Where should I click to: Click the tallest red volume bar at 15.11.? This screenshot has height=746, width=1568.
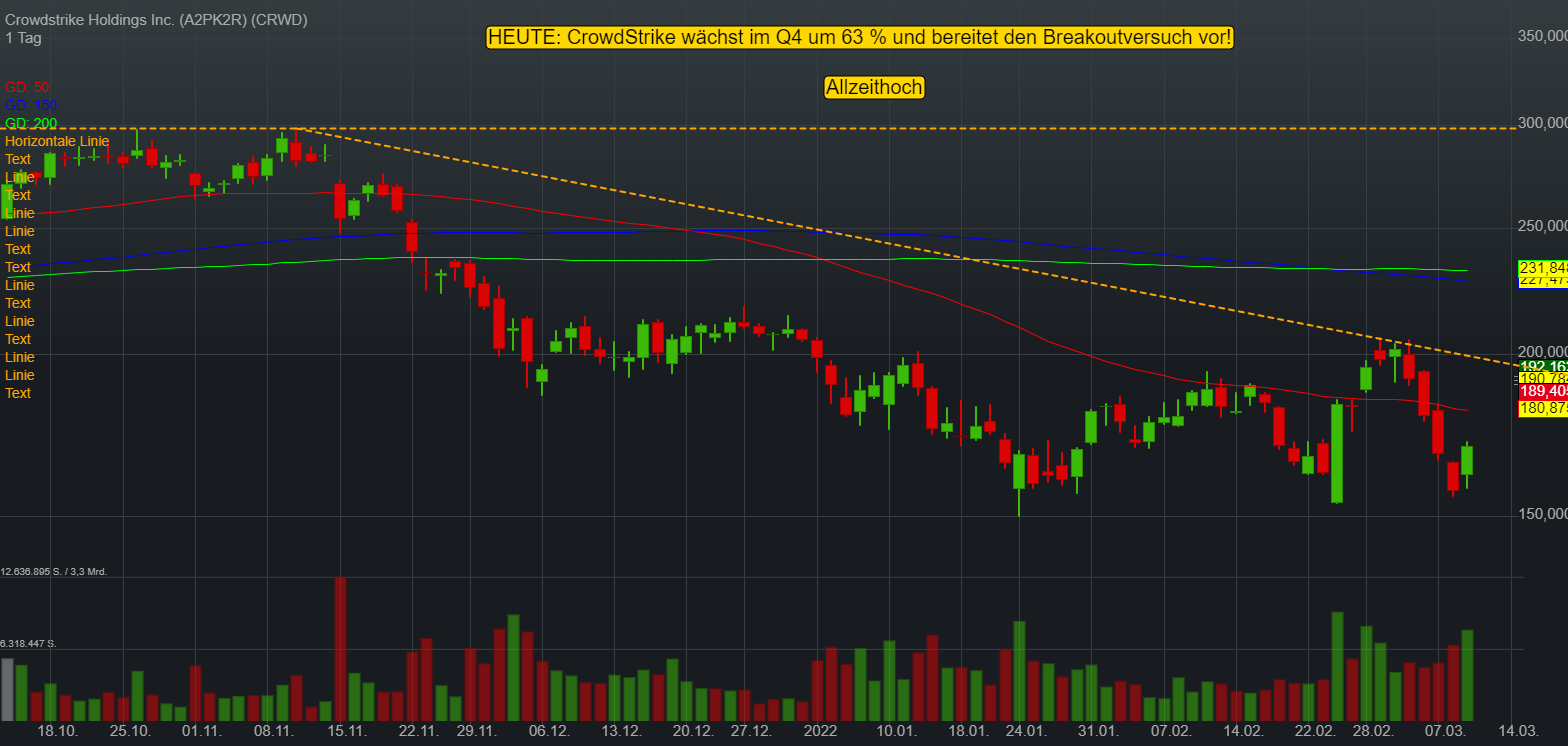pyautogui.click(x=340, y=649)
